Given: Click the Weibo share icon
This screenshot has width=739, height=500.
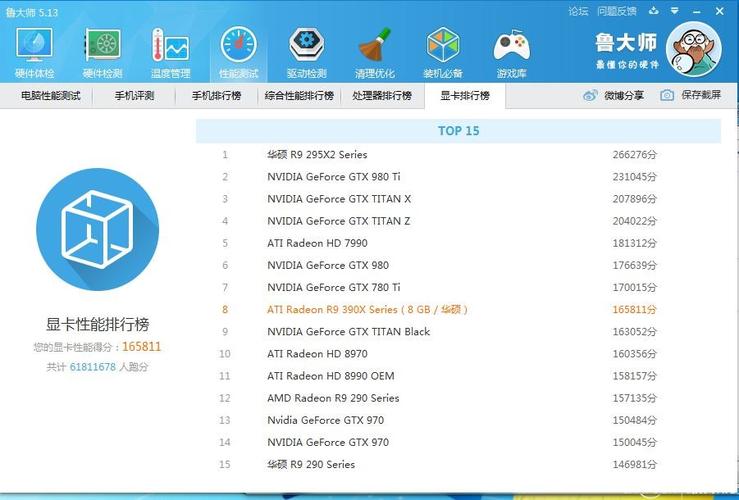Looking at the screenshot, I should 590,96.
